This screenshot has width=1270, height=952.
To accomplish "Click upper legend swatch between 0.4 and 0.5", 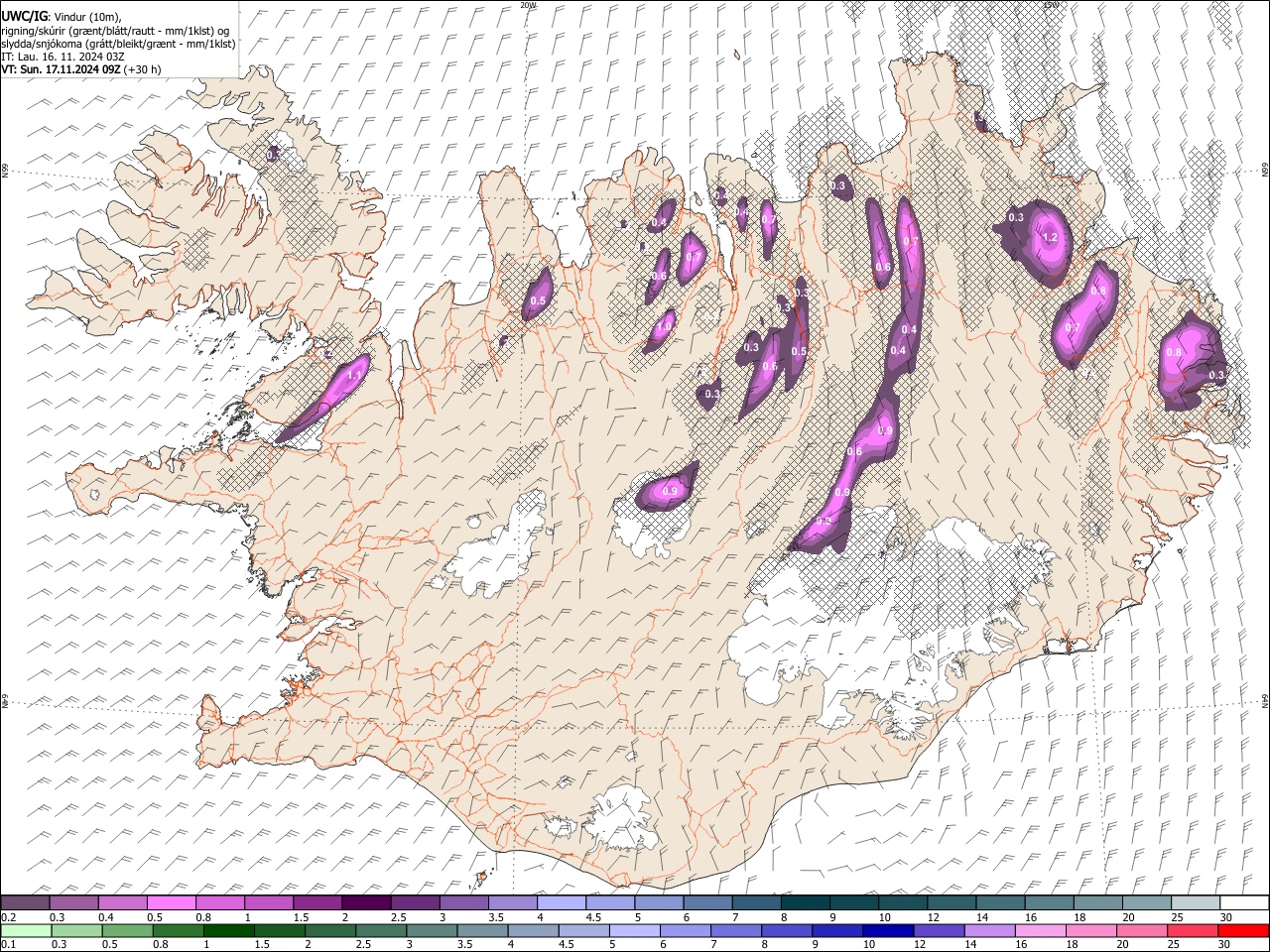I will coord(123,903).
